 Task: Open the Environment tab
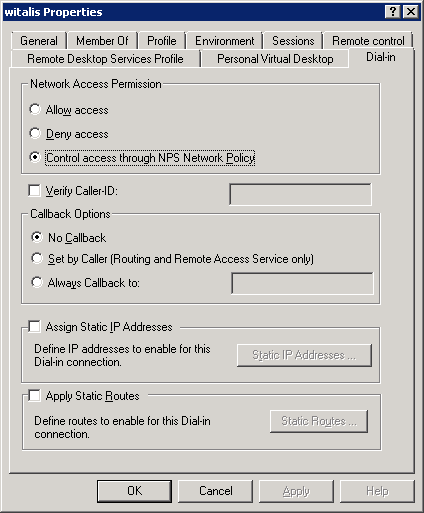pos(225,41)
